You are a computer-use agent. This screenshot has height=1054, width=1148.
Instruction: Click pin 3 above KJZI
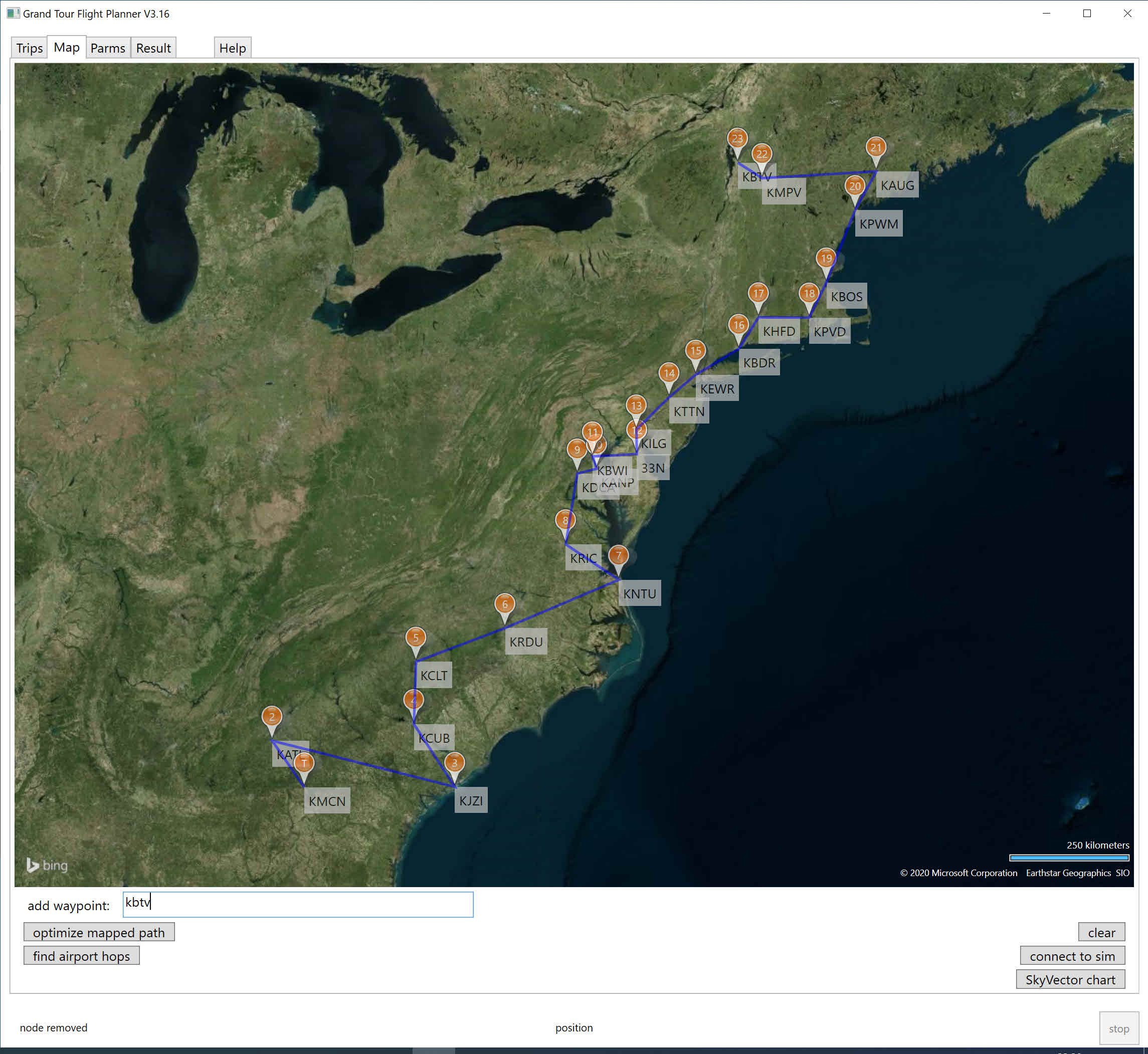pos(454,763)
